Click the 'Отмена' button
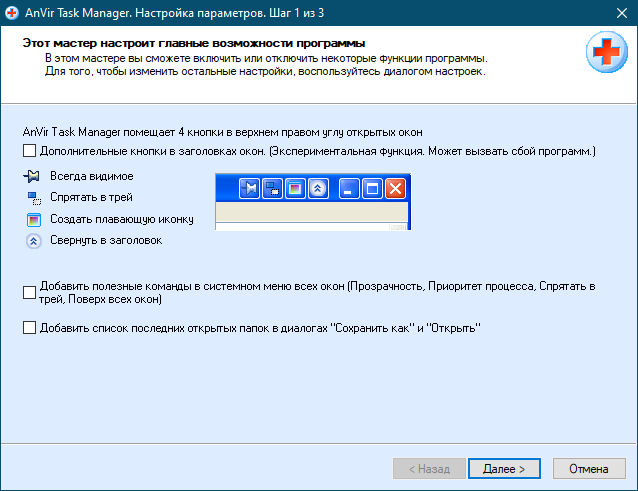Screen dimensions: 638x491 pos(589,469)
